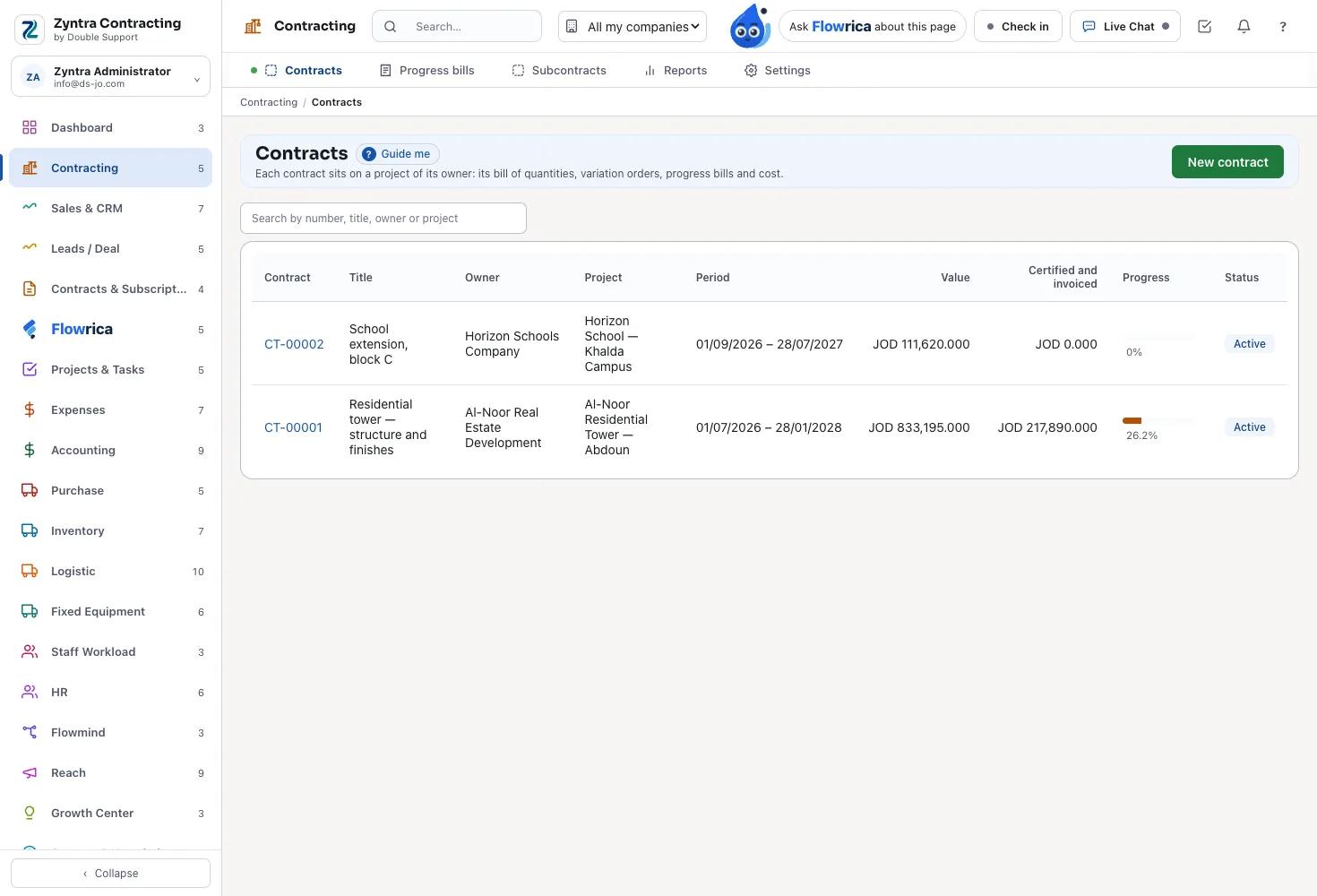The width and height of the screenshot is (1317, 896).
Task: Open the notifications bell icon
Action: point(1244,27)
